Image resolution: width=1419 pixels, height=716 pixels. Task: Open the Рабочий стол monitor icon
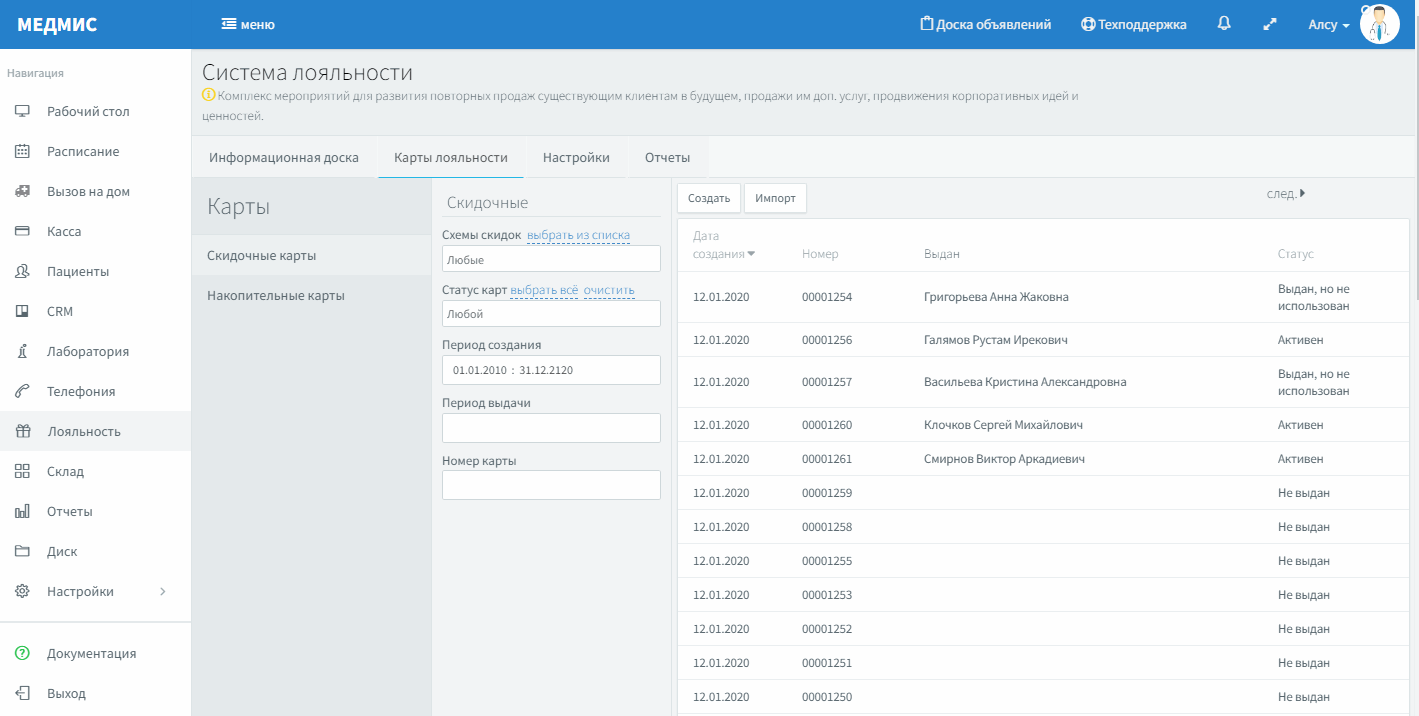(22, 111)
